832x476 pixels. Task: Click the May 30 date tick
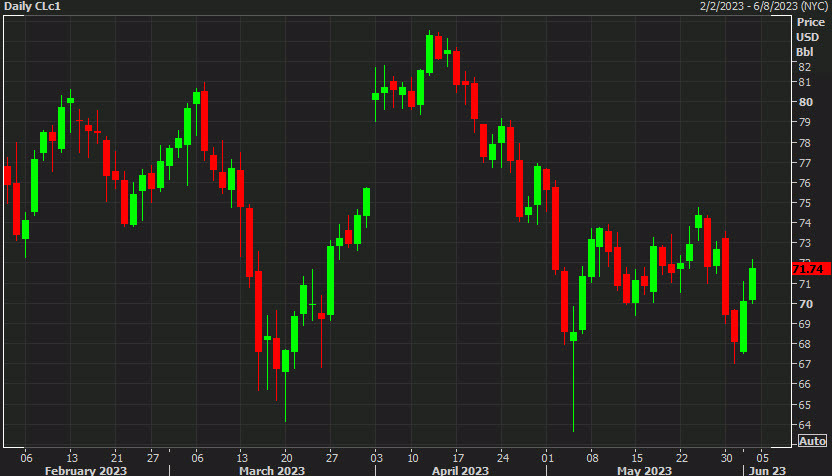tap(726, 457)
